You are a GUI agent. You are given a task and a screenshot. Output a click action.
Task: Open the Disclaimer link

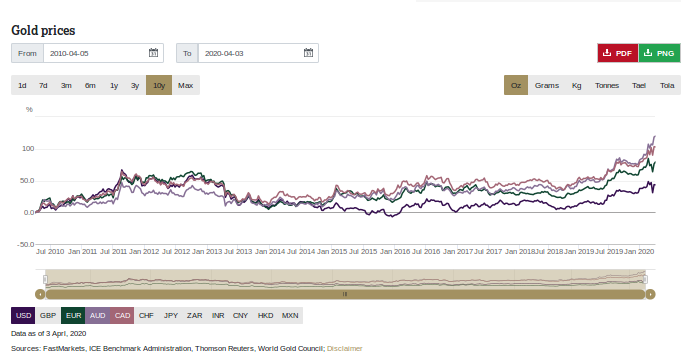(x=345, y=349)
